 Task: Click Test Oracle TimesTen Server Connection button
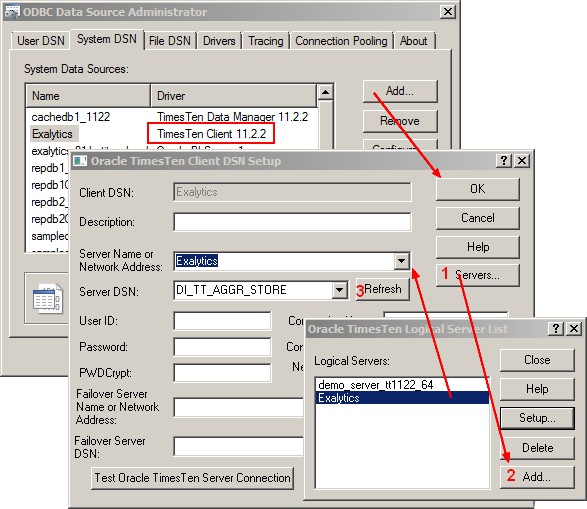[x=192, y=478]
